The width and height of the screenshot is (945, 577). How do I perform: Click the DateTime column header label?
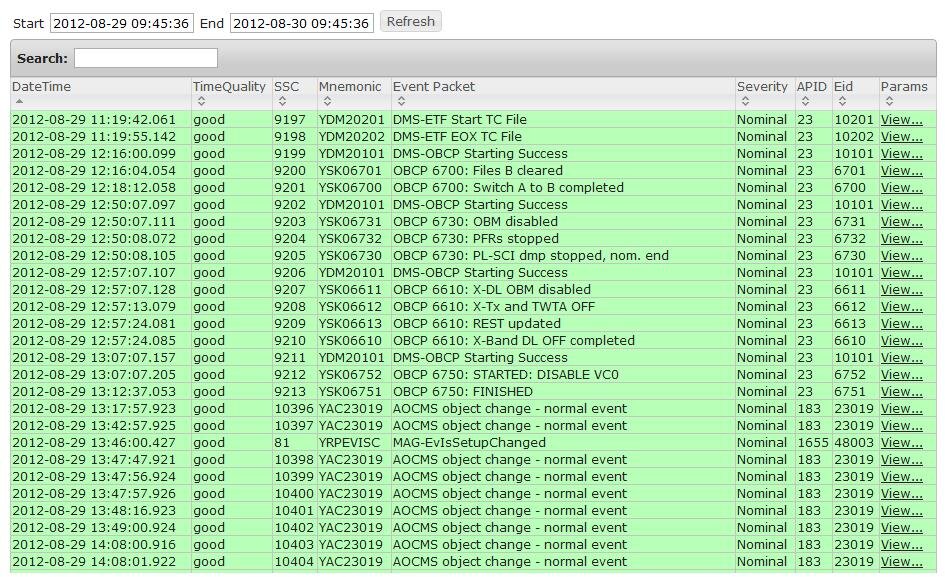(42, 86)
